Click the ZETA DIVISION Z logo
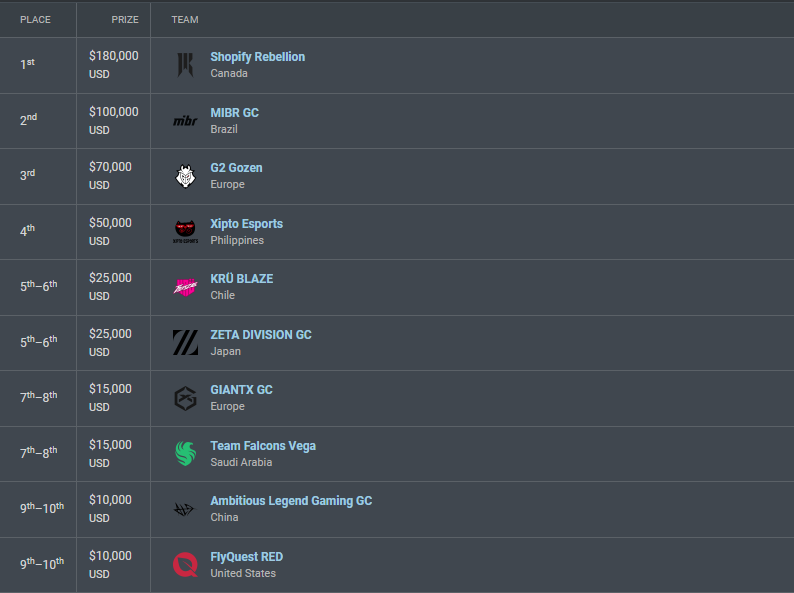This screenshot has width=794, height=593. (185, 343)
